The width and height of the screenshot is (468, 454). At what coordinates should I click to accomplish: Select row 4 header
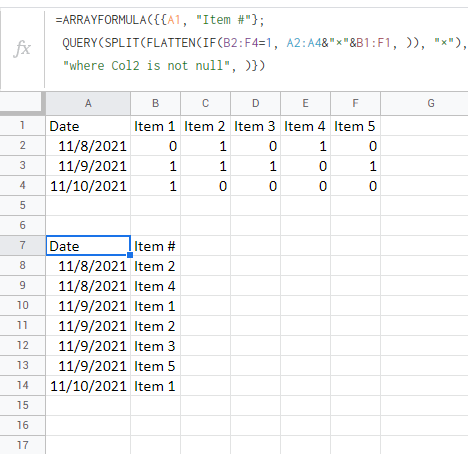22,186
